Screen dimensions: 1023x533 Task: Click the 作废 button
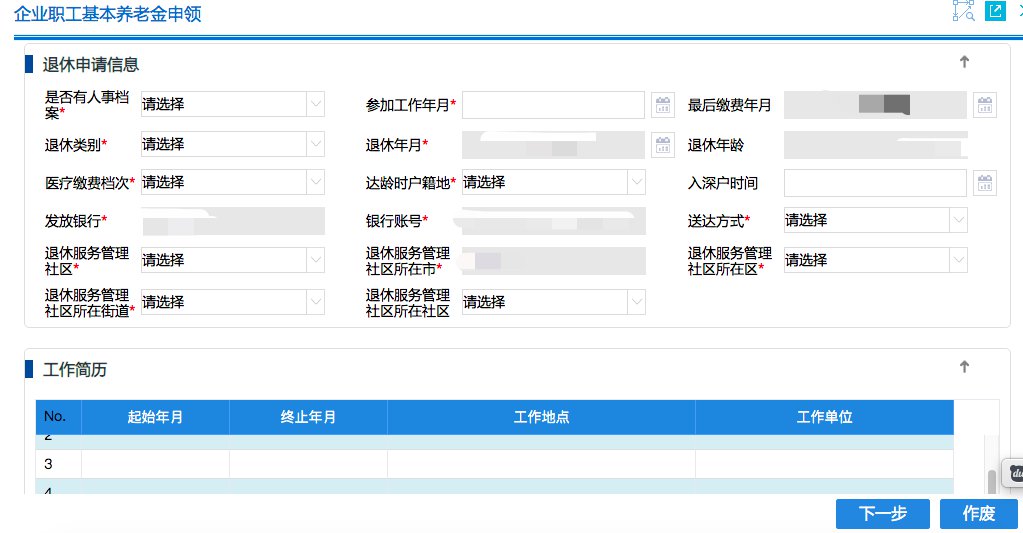[x=979, y=513]
